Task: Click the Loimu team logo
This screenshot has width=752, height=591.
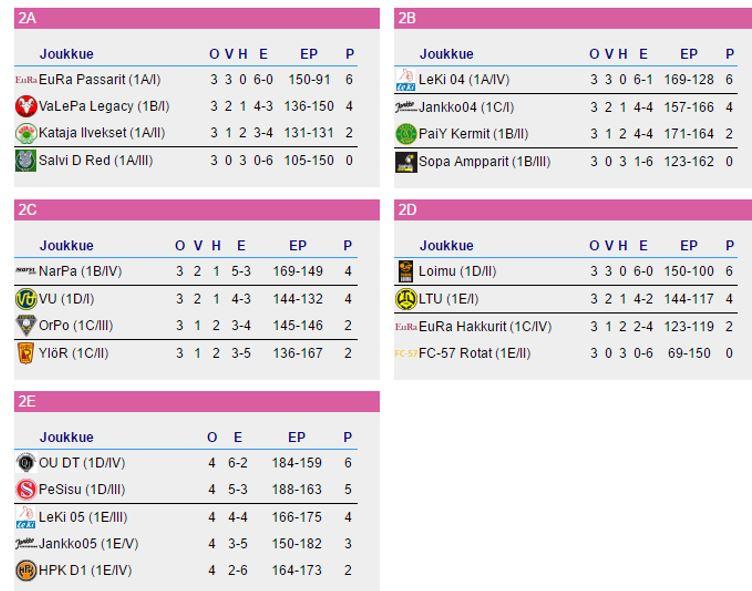Action: [x=406, y=271]
